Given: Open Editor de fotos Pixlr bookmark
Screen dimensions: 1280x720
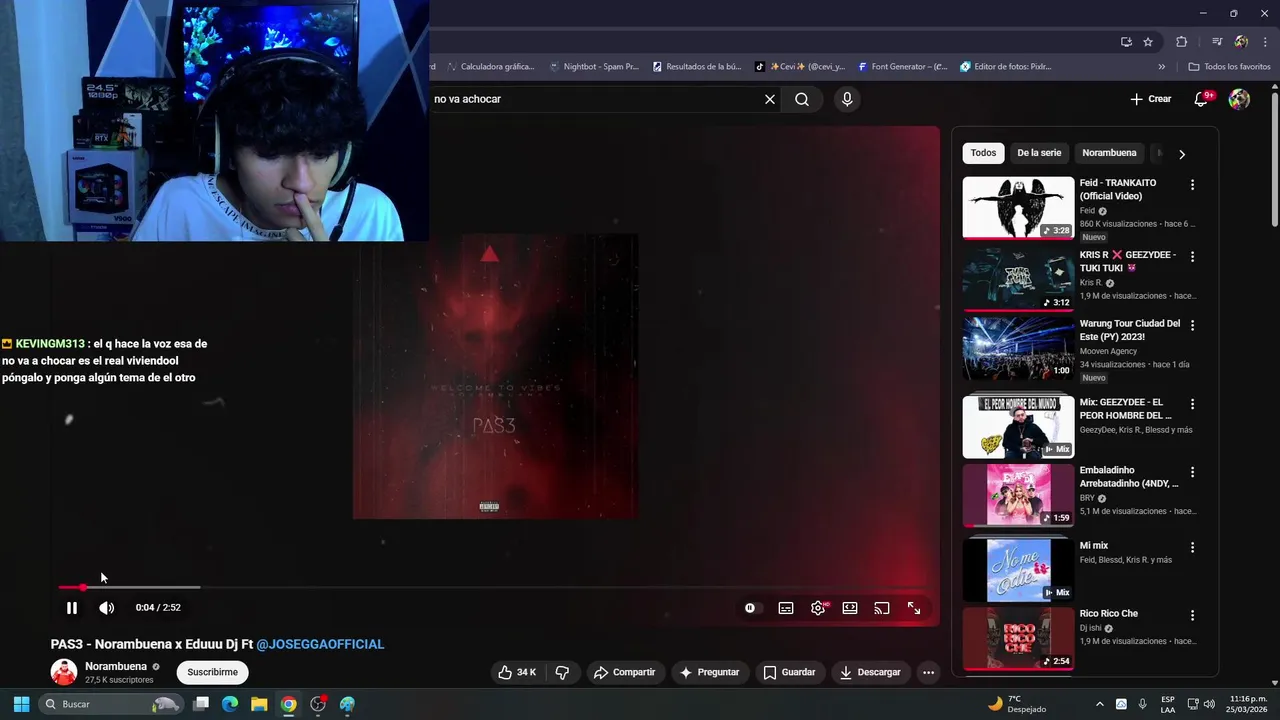Looking at the screenshot, I should [1006, 67].
